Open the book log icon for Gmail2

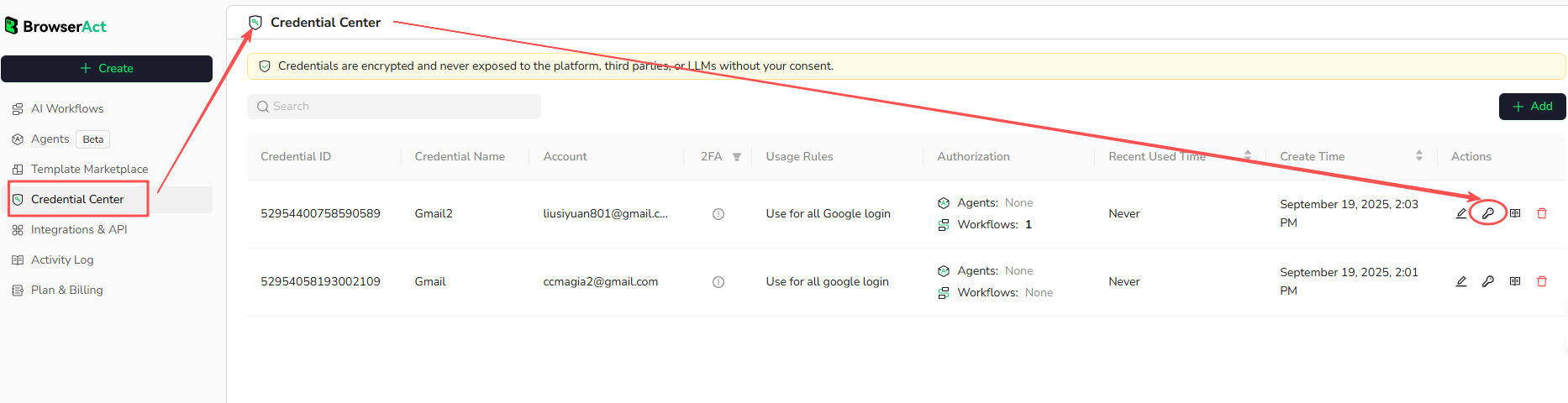1515,213
